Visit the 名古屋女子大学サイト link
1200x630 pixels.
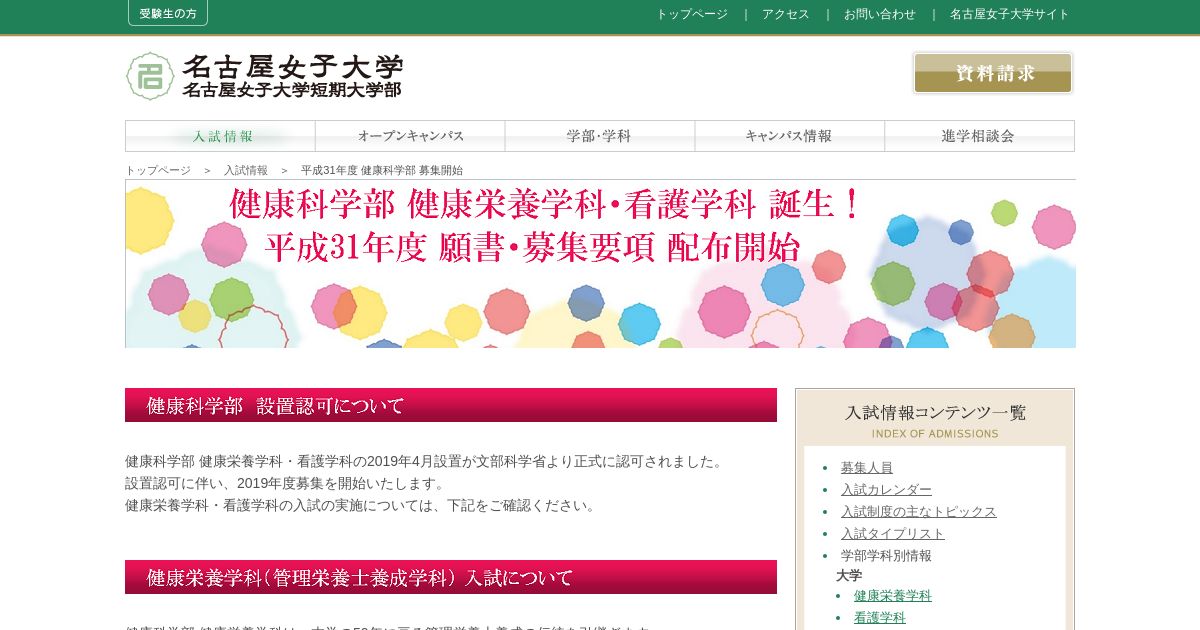click(1010, 14)
